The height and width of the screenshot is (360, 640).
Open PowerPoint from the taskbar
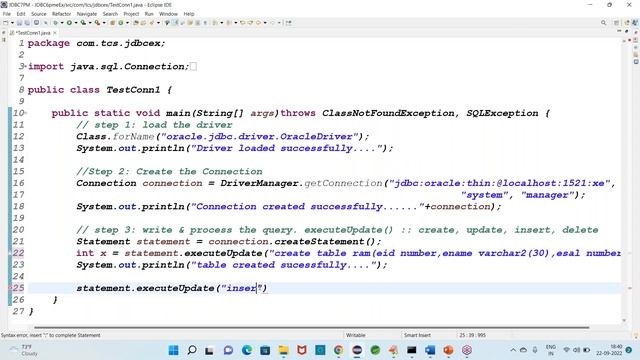(x=448, y=350)
